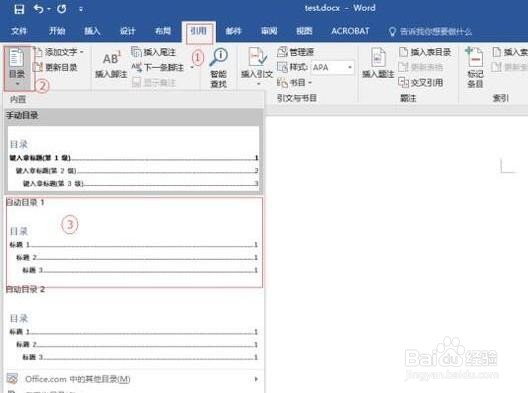Expand submenu arrow beside Office.com 中的其他目录

[256, 379]
